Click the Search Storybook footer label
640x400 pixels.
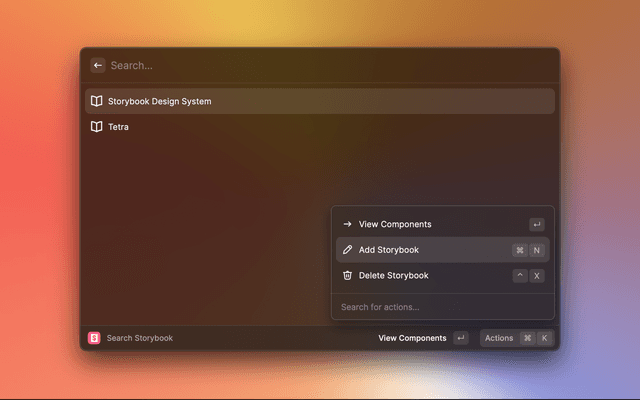coord(140,338)
